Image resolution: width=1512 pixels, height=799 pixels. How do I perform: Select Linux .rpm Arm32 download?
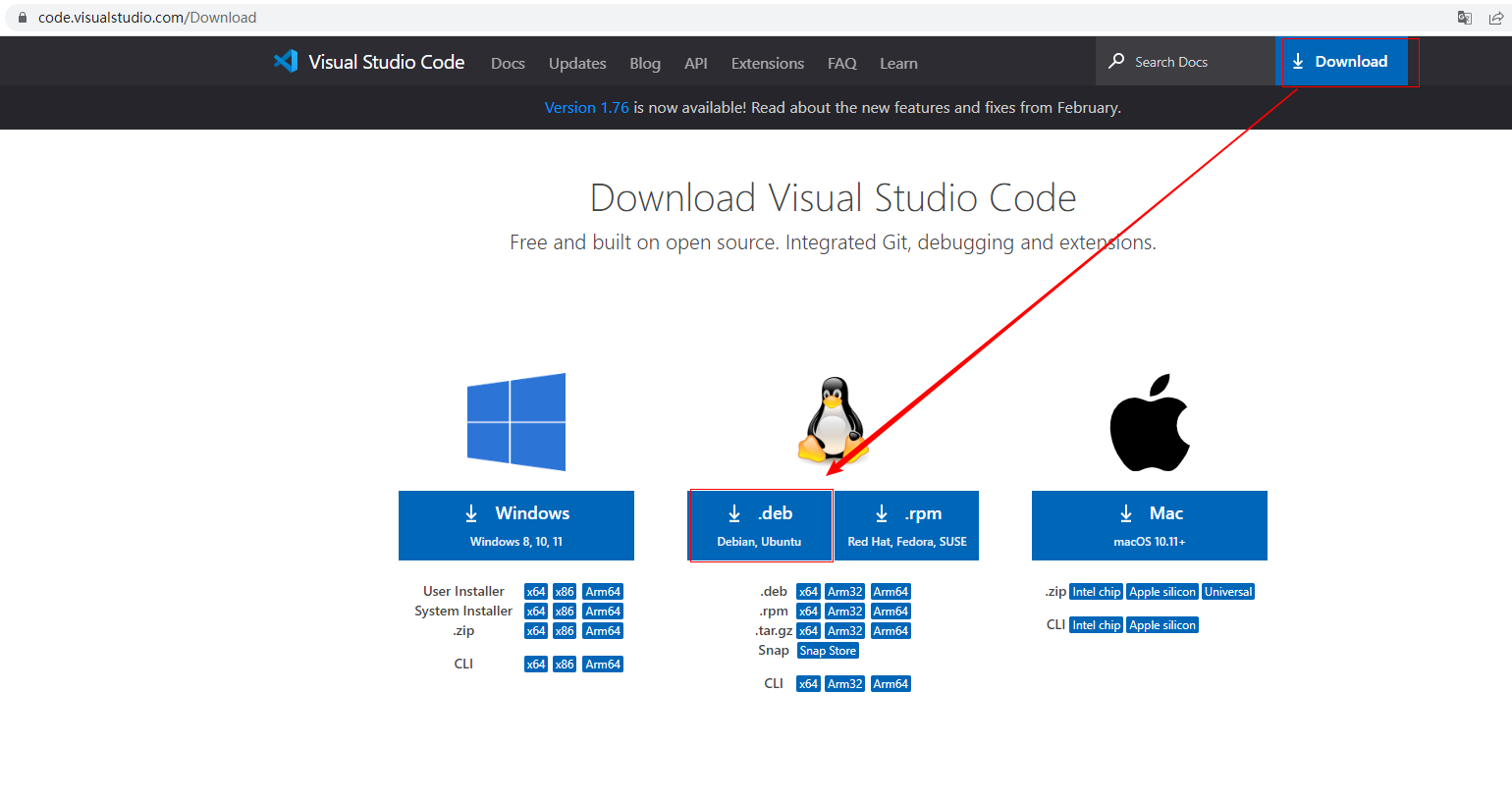(844, 612)
